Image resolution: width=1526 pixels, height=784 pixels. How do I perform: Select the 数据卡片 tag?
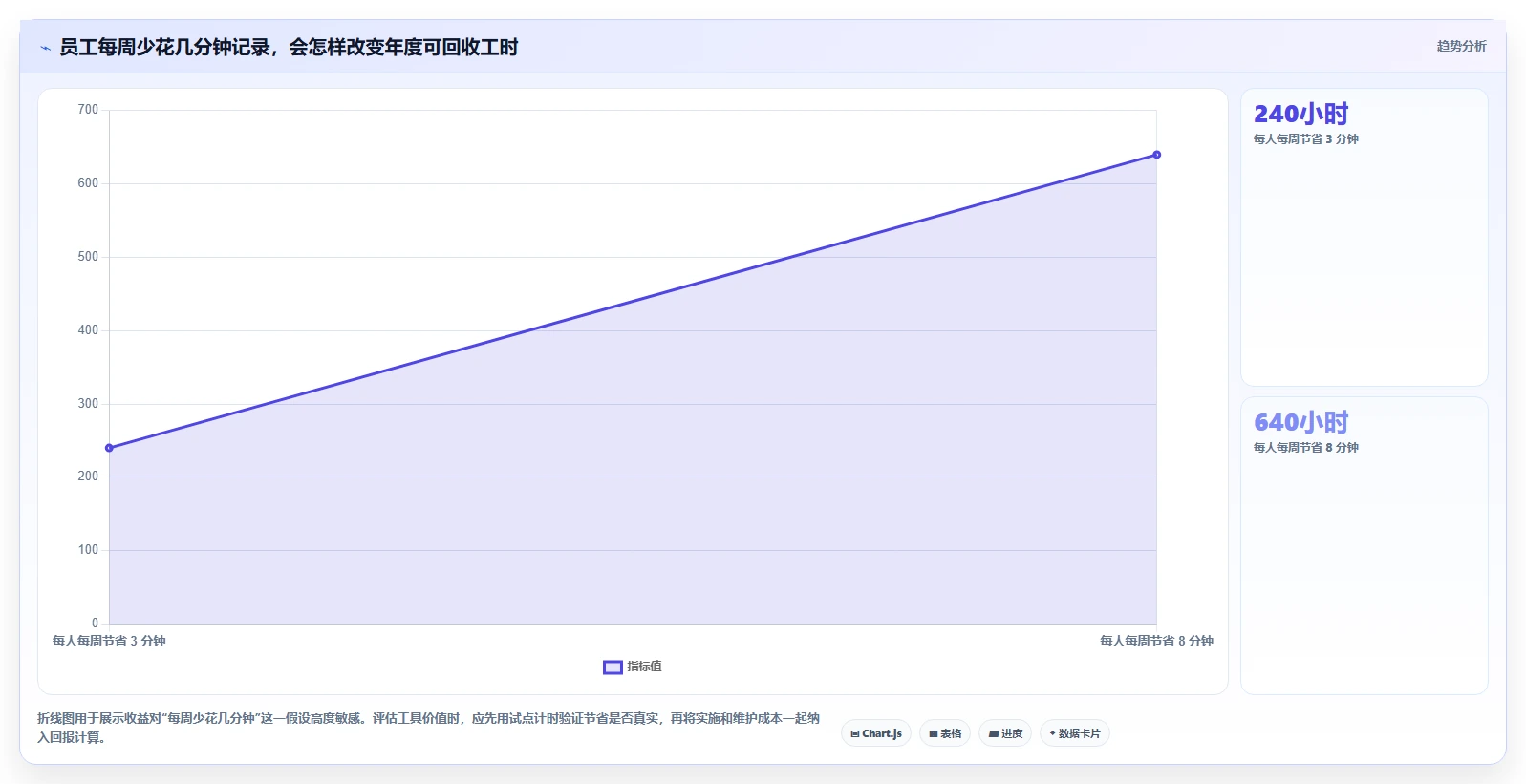click(1075, 733)
